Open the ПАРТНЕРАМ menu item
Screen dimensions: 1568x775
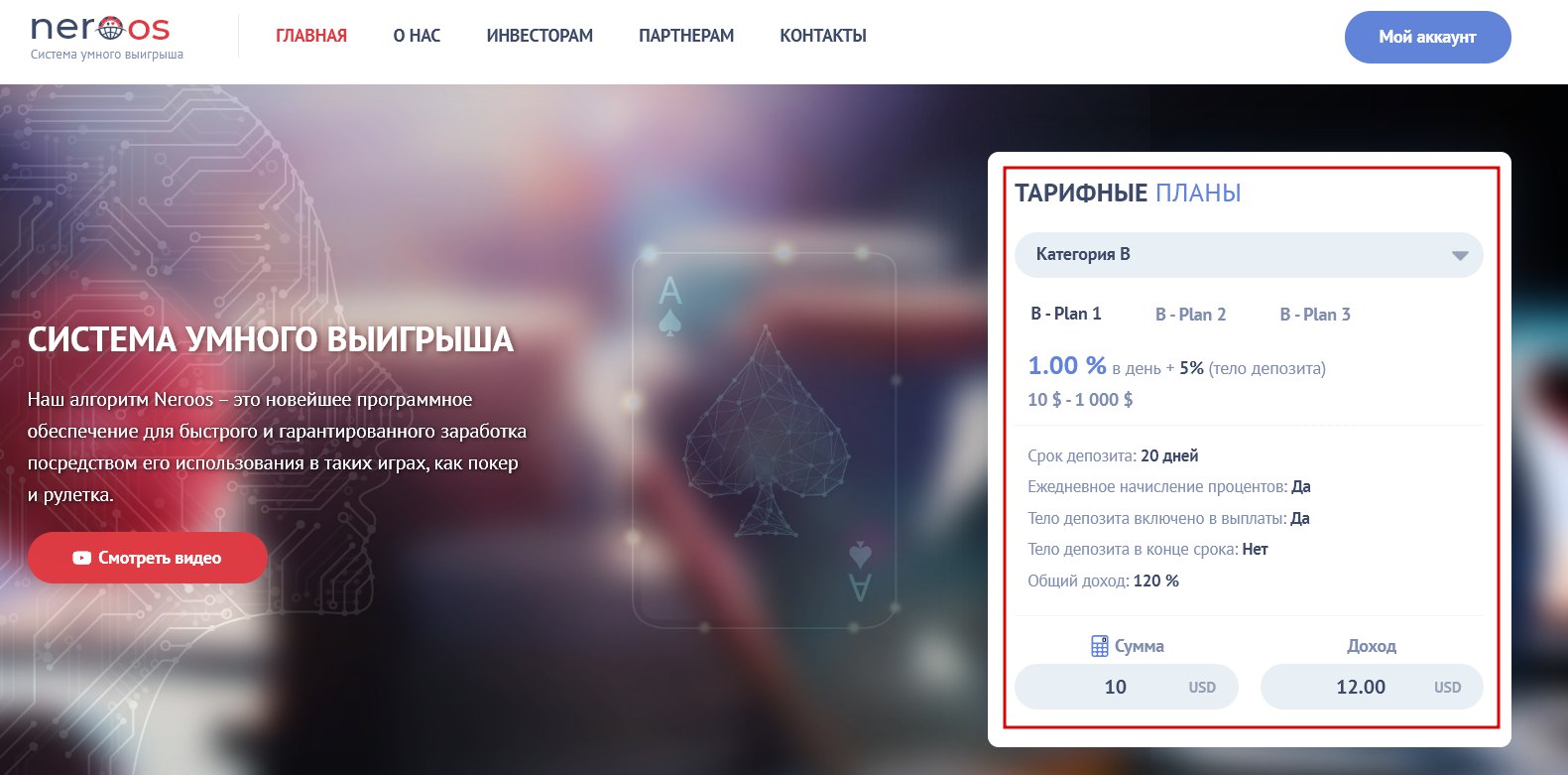click(x=686, y=36)
